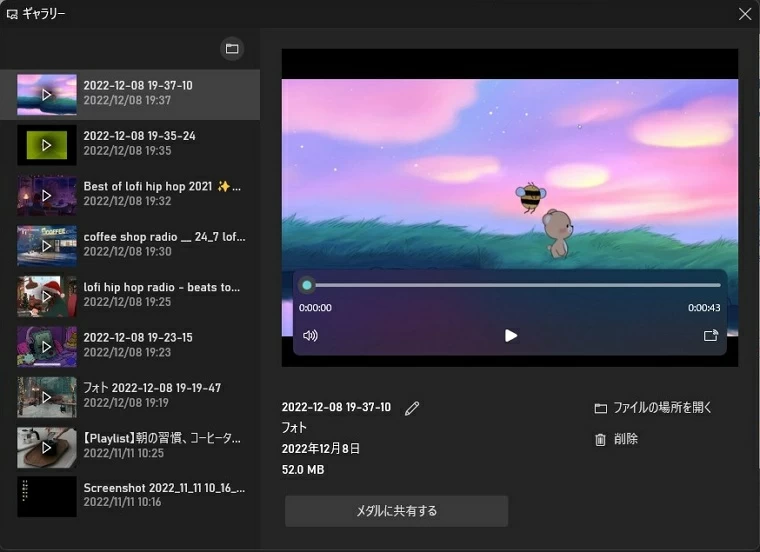
Task: Click the 52.0 MB file size text
Action: (x=303, y=470)
